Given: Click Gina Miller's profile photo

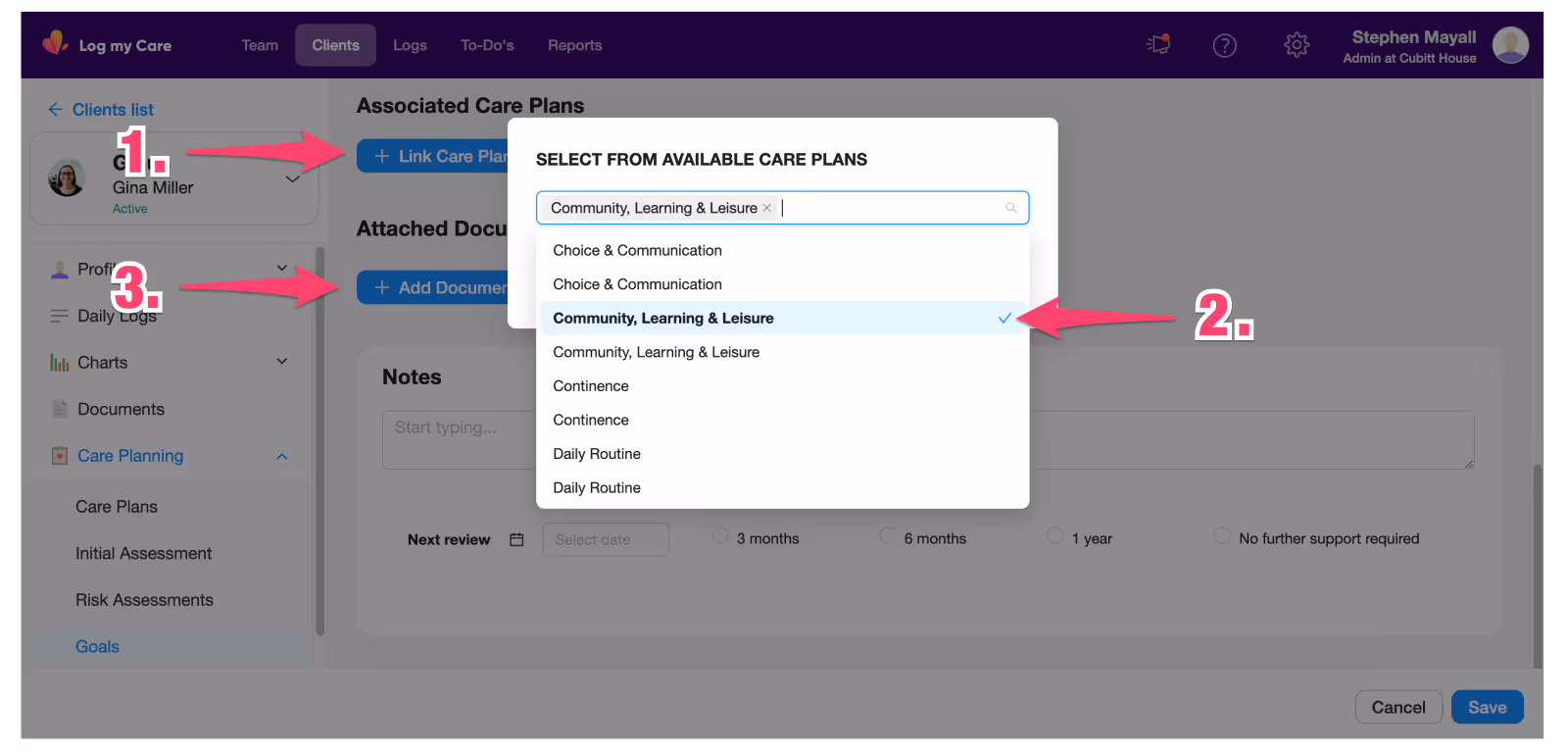Looking at the screenshot, I should pyautogui.click(x=67, y=177).
